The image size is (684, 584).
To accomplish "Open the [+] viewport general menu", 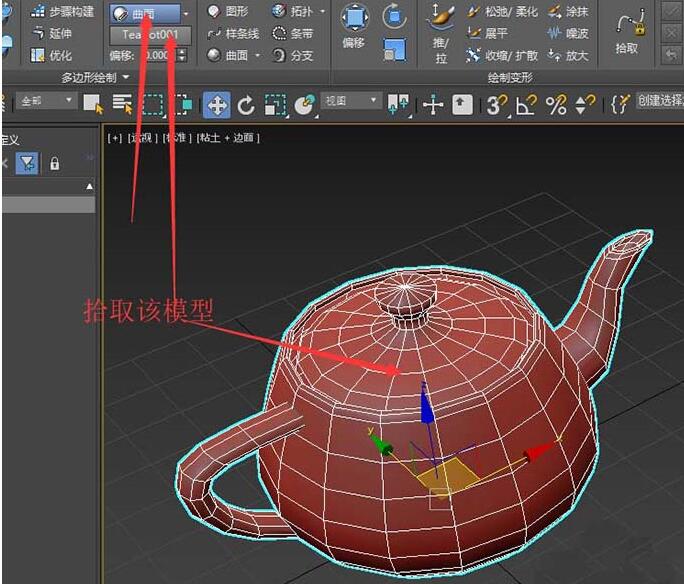I will click(114, 138).
